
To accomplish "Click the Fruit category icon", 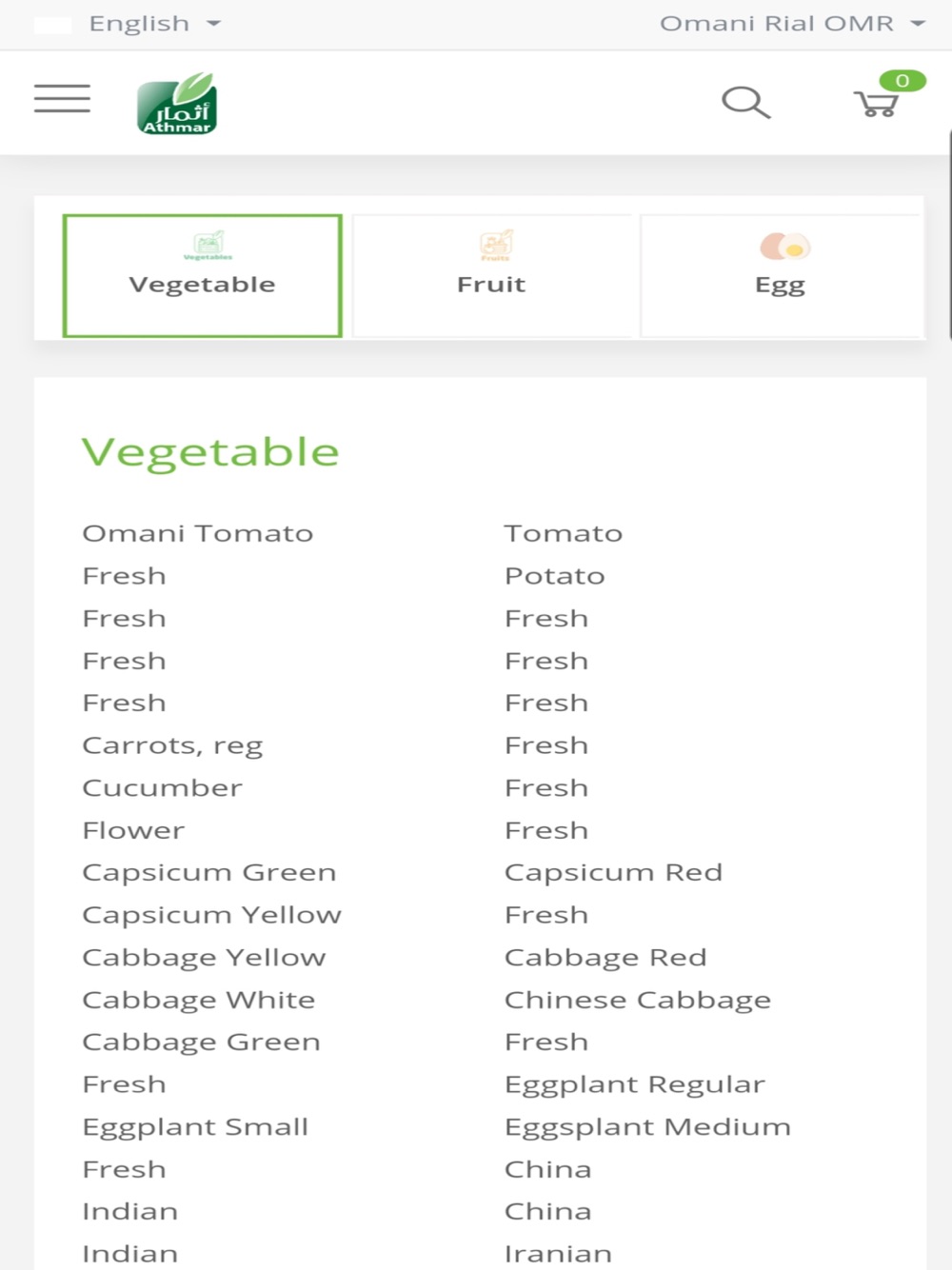I will (x=496, y=245).
